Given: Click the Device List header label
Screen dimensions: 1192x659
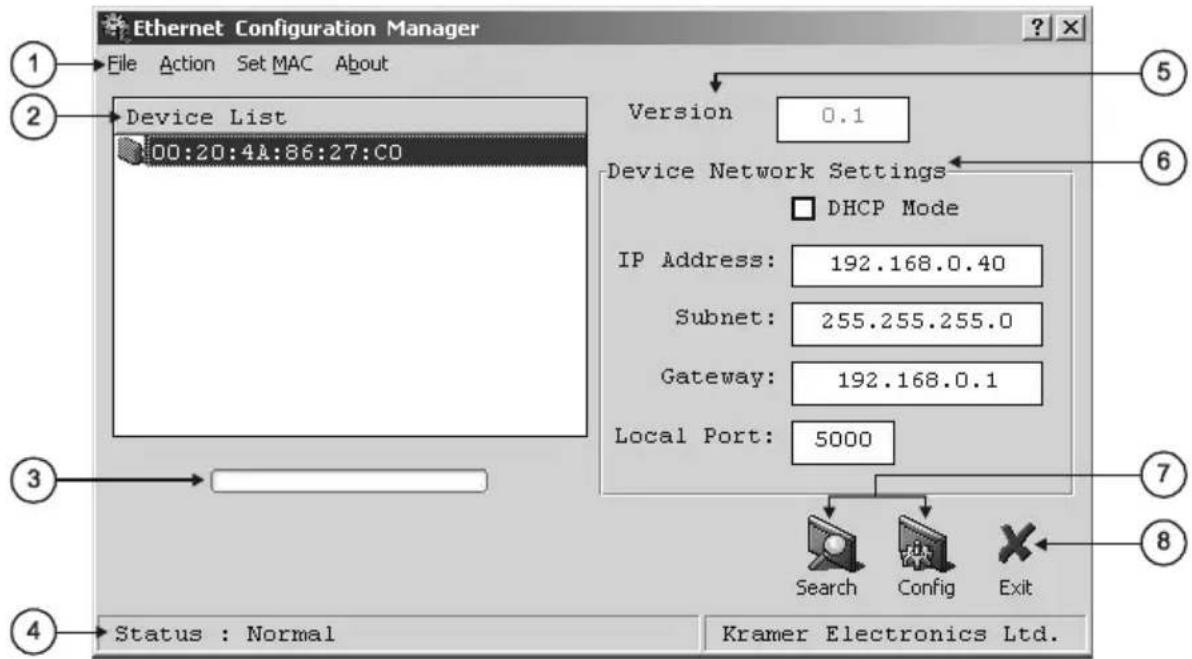Looking at the screenshot, I should point(206,118).
